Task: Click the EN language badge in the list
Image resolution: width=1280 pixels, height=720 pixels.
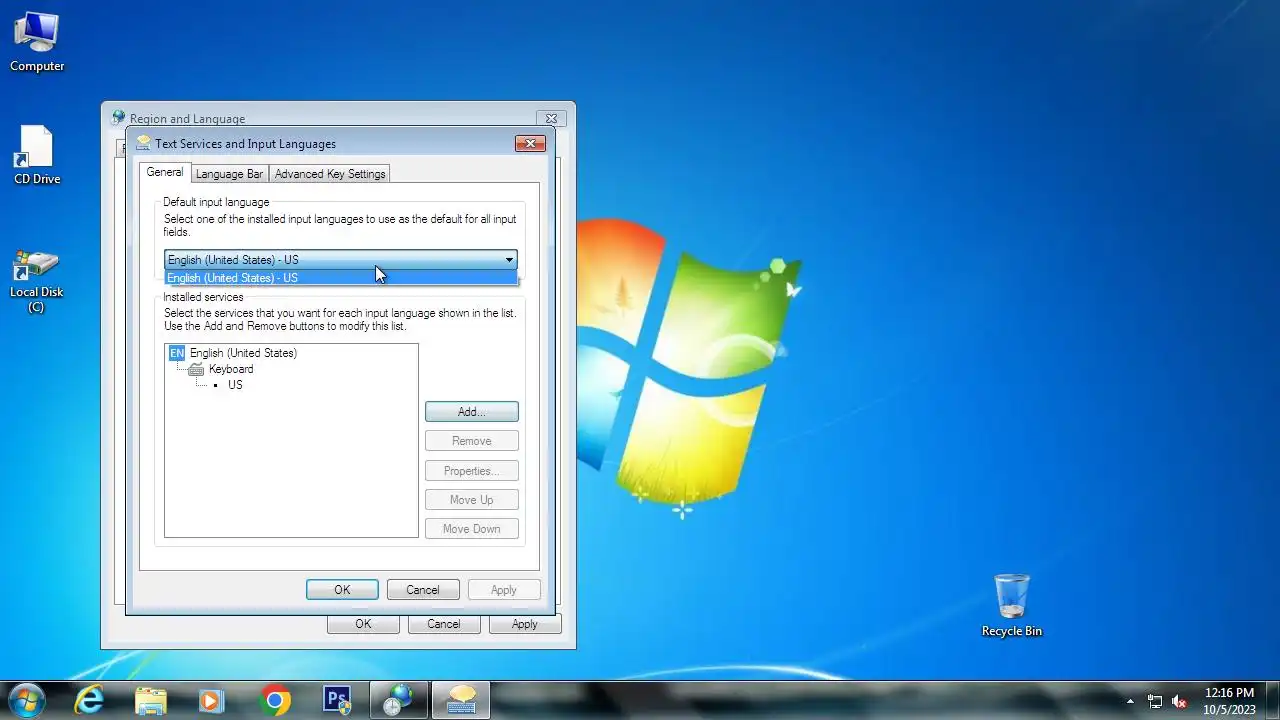Action: click(177, 353)
